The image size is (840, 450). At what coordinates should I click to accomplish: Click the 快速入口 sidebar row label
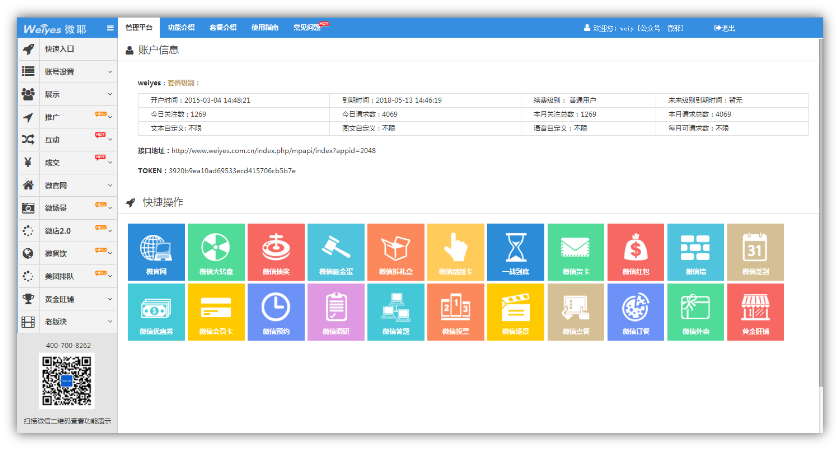coord(59,49)
